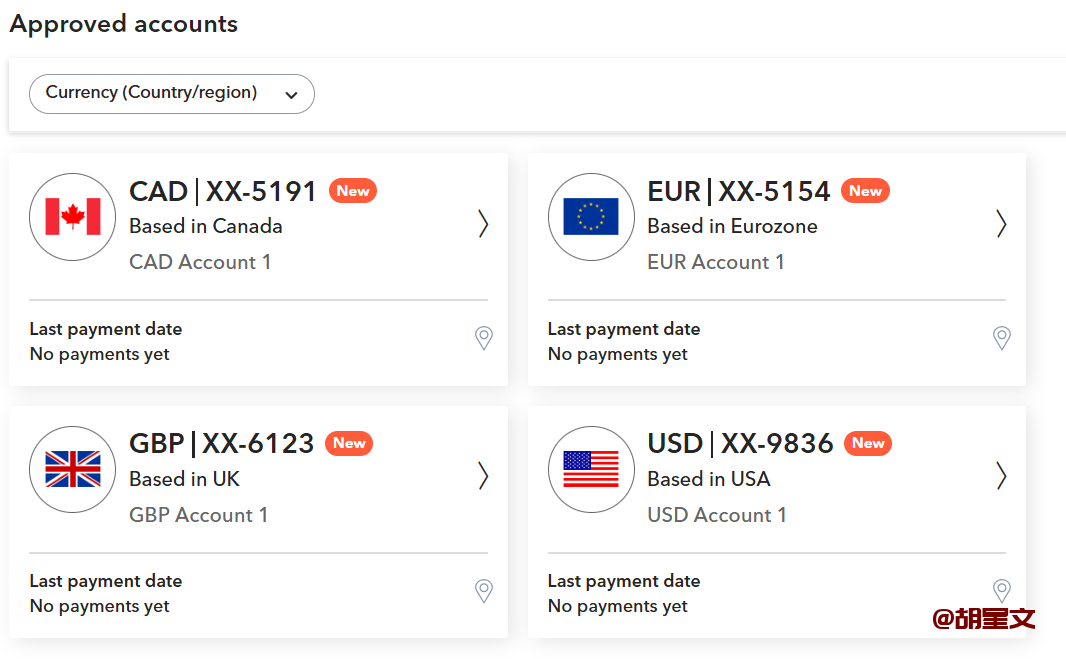Click the USA flag icon
Image resolution: width=1066 pixels, height=659 pixels.
(591, 469)
